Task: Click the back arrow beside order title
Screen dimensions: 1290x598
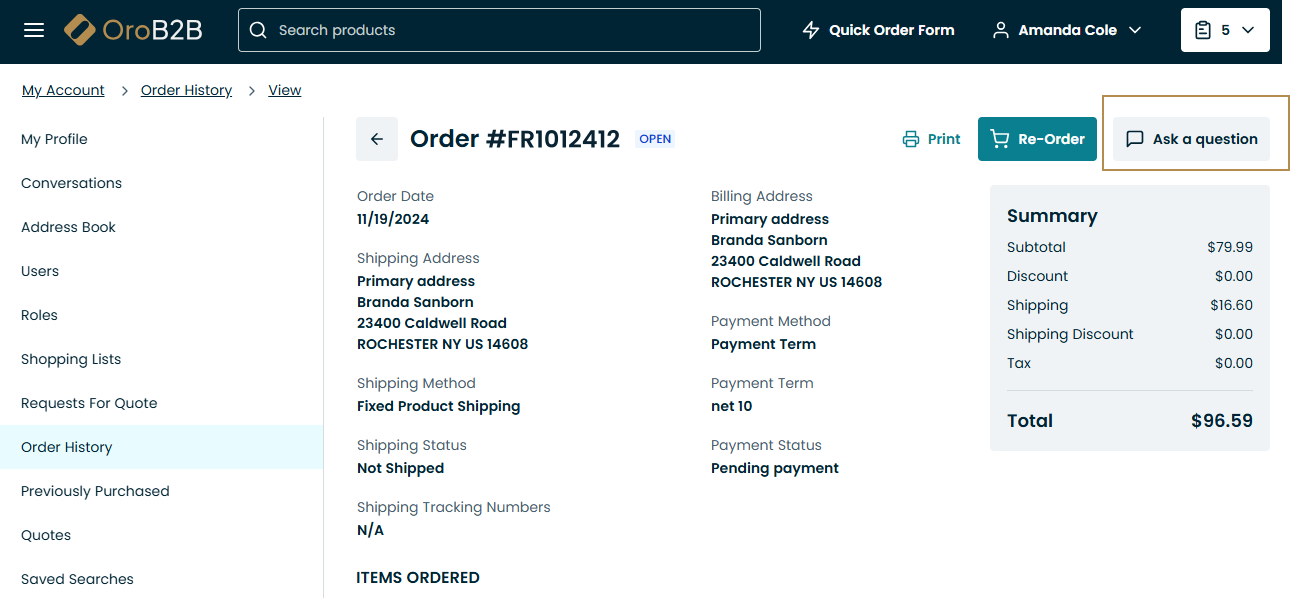Action: click(377, 139)
